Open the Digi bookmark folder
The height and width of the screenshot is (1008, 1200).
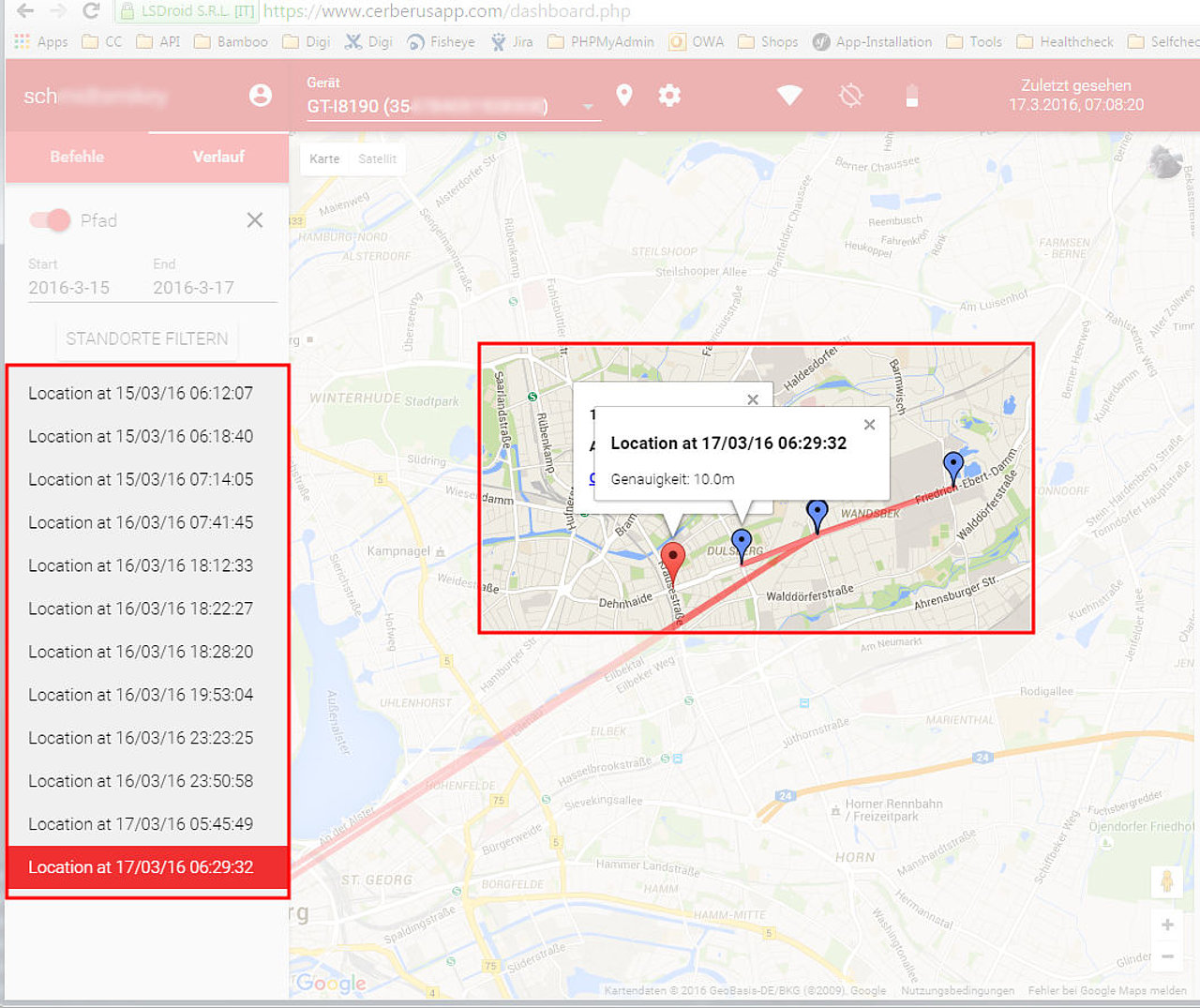307,42
